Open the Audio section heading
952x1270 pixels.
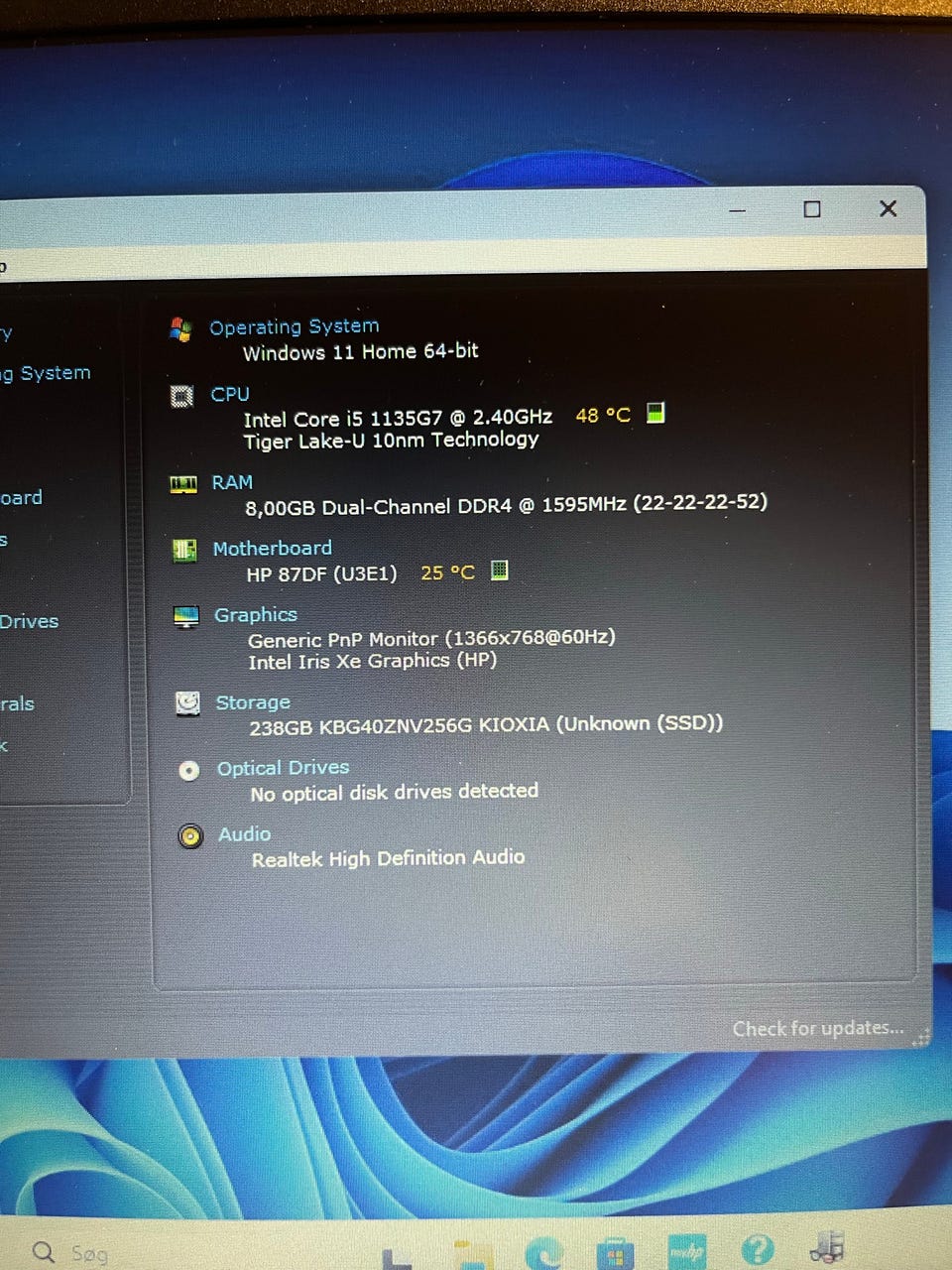point(244,834)
